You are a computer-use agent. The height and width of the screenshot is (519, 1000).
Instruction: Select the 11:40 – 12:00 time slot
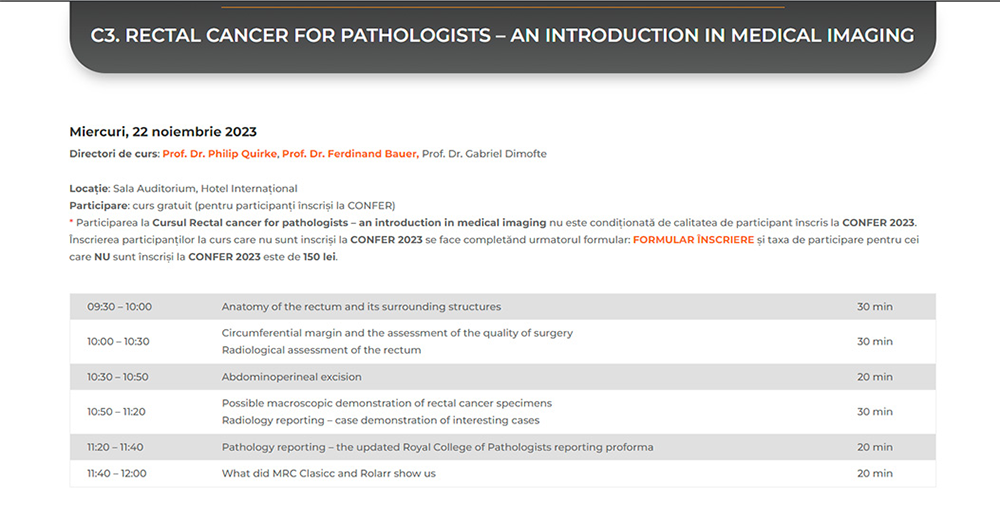(116, 473)
